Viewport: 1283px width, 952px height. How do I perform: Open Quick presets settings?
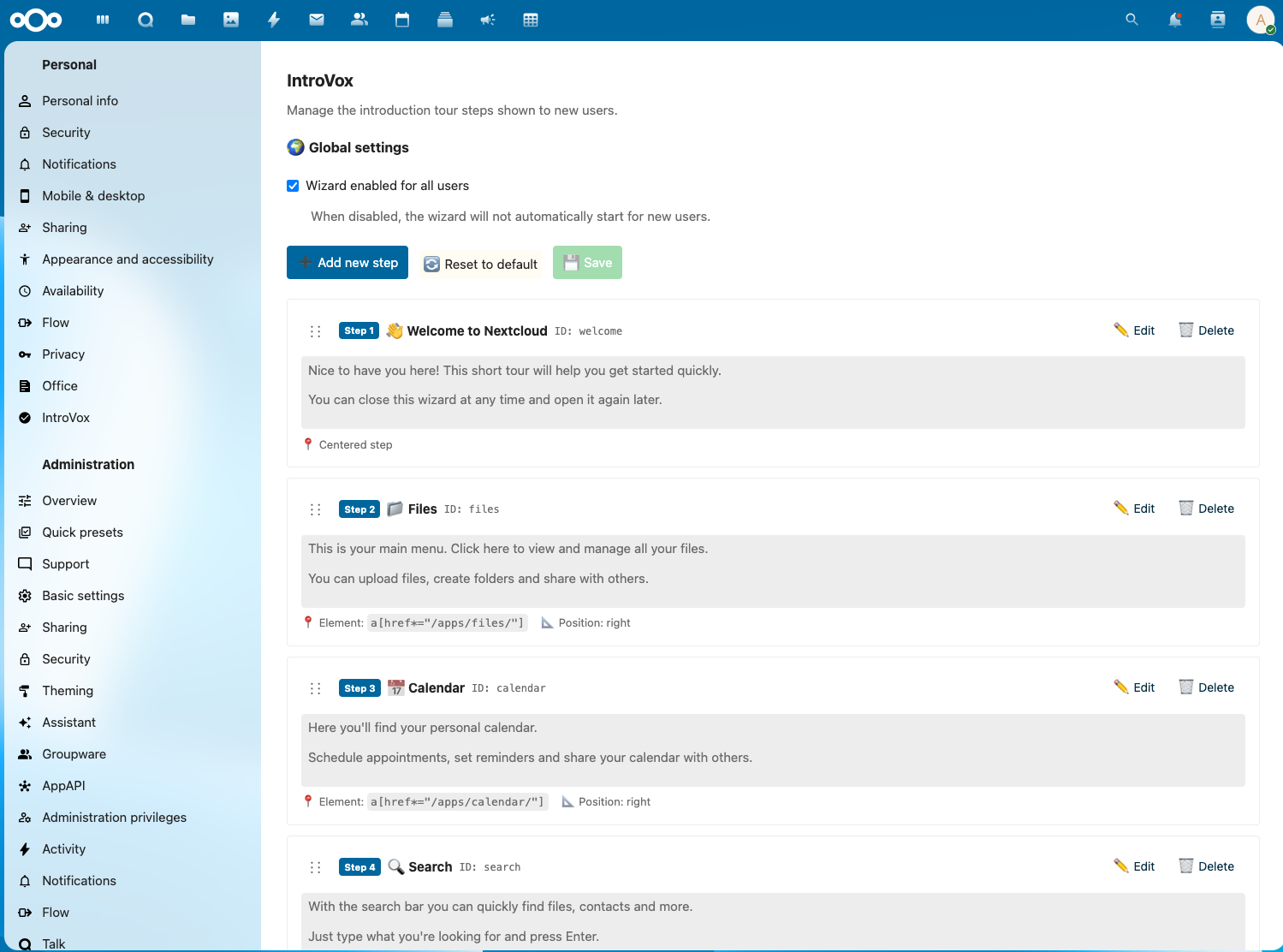pos(133,533)
